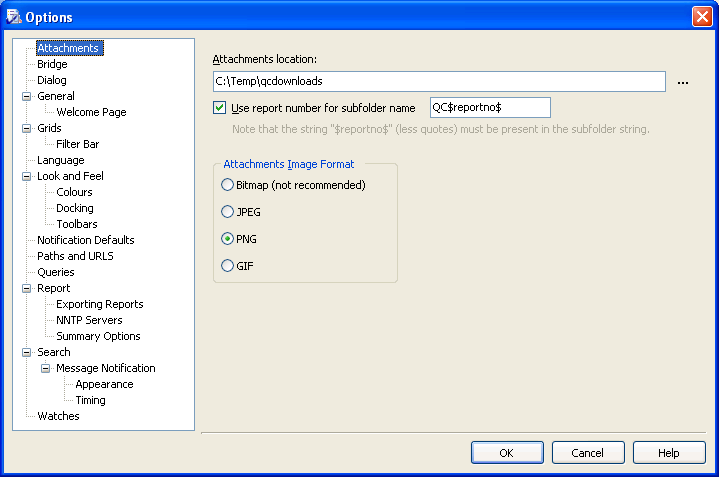
Task: Select the PNG radio button
Action: tap(227, 239)
